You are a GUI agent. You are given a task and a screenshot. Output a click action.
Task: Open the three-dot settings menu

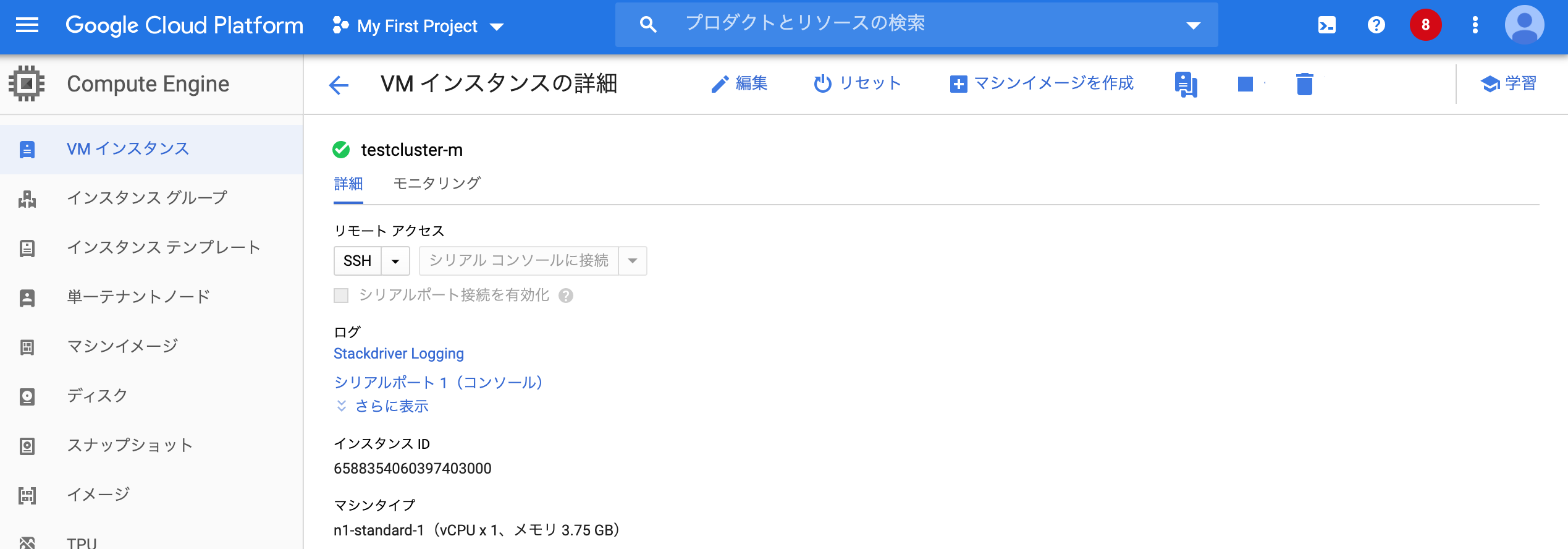point(1475,25)
